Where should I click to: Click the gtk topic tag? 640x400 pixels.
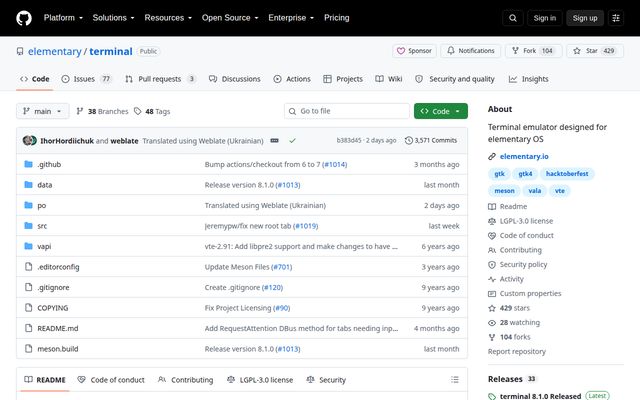[499, 174]
